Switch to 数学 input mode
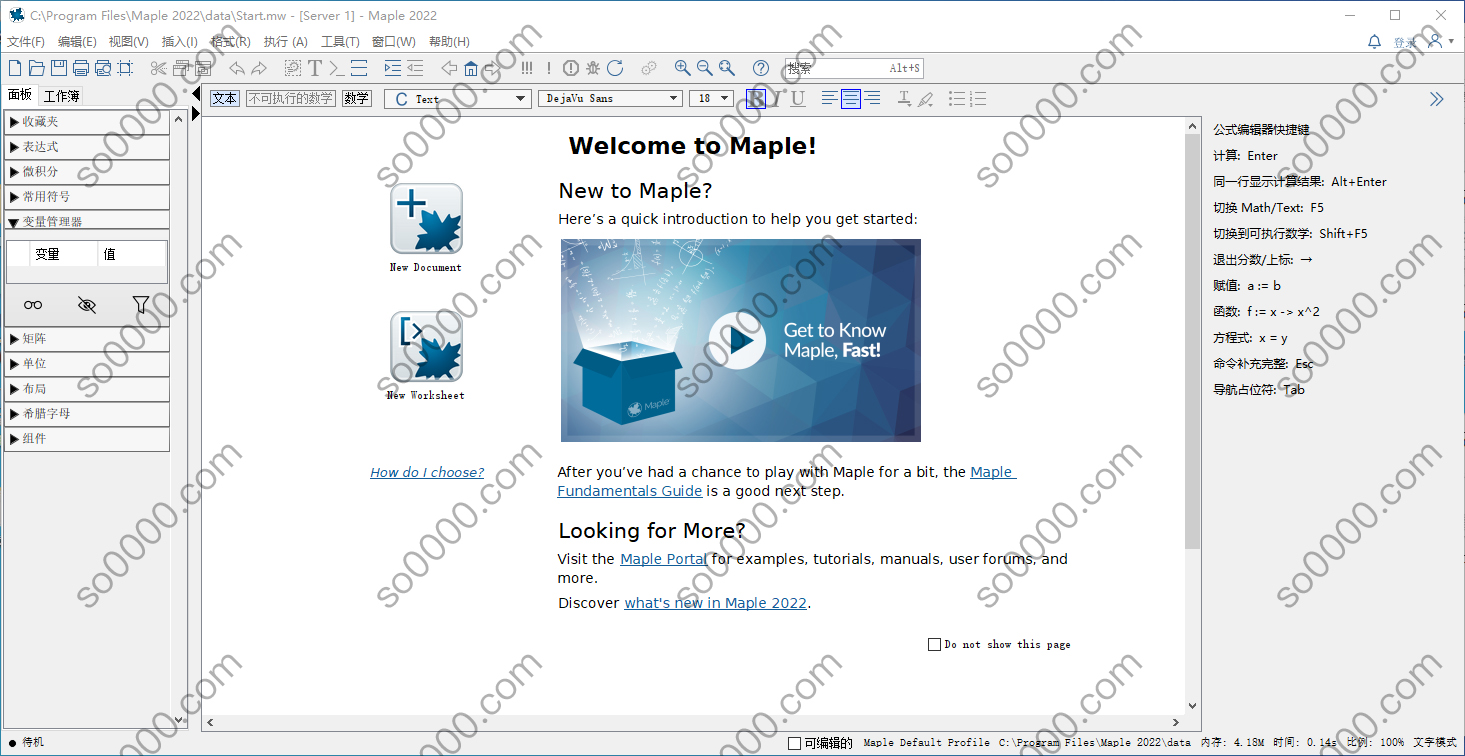The width and height of the screenshot is (1465, 756). [356, 98]
